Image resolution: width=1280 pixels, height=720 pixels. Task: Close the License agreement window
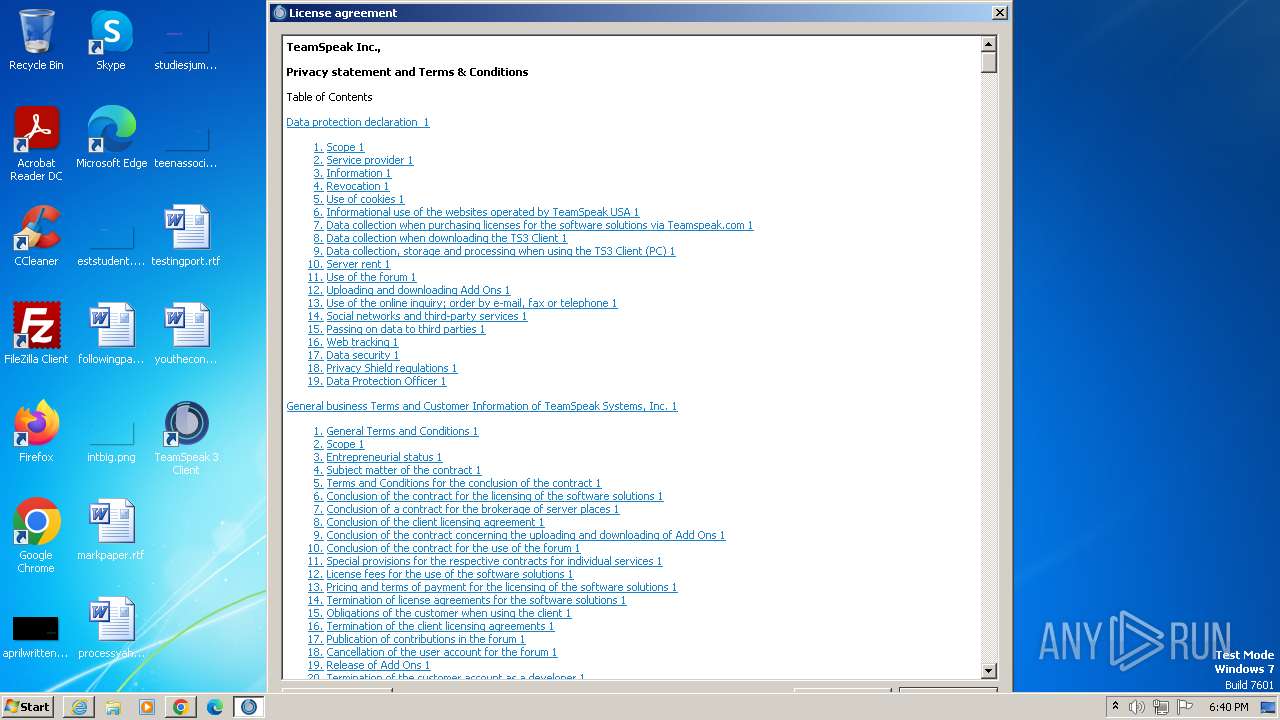[x=999, y=13]
